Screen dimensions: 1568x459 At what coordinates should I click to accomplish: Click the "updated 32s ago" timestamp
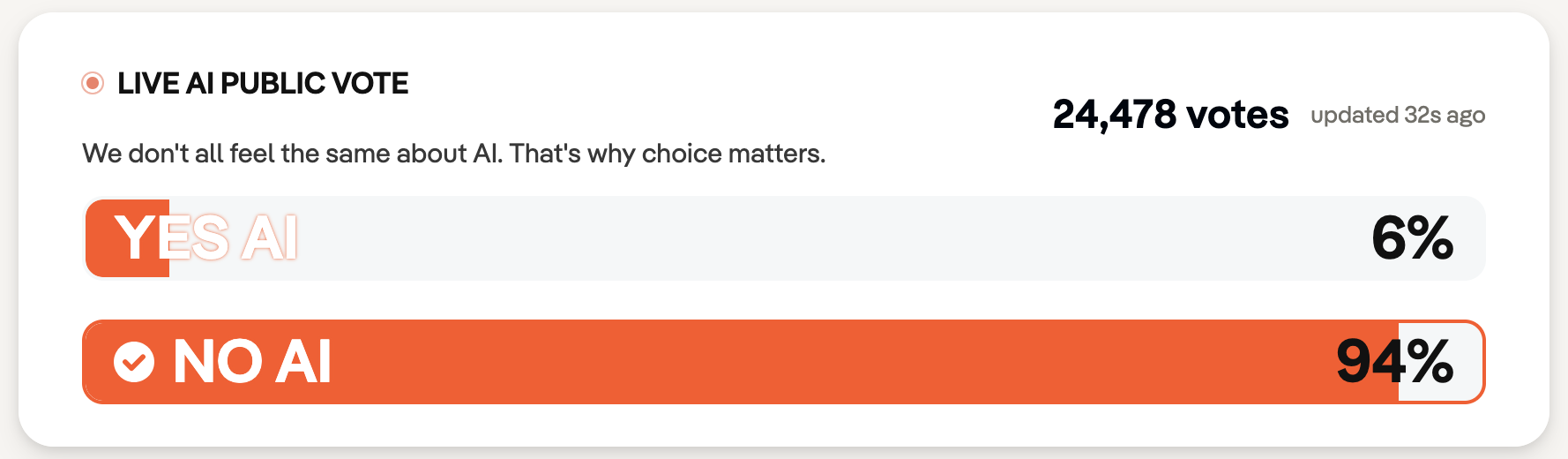(x=1398, y=116)
